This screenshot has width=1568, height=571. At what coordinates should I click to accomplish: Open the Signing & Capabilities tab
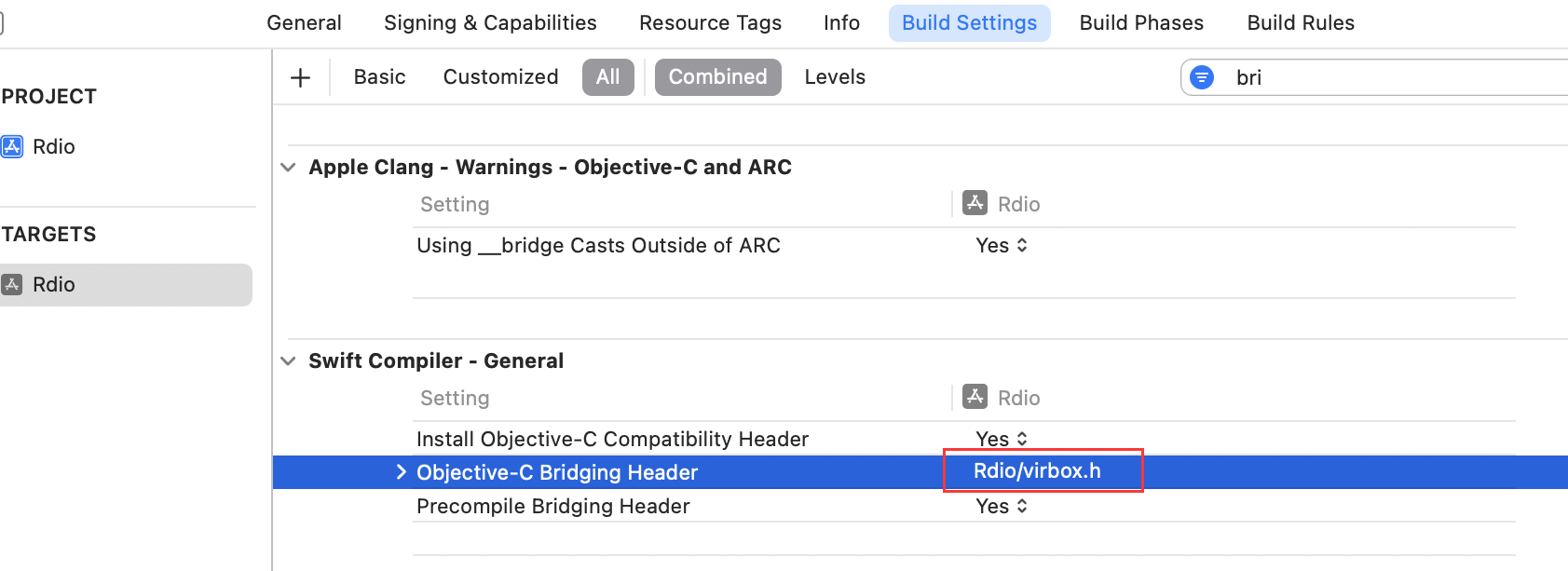(x=490, y=23)
